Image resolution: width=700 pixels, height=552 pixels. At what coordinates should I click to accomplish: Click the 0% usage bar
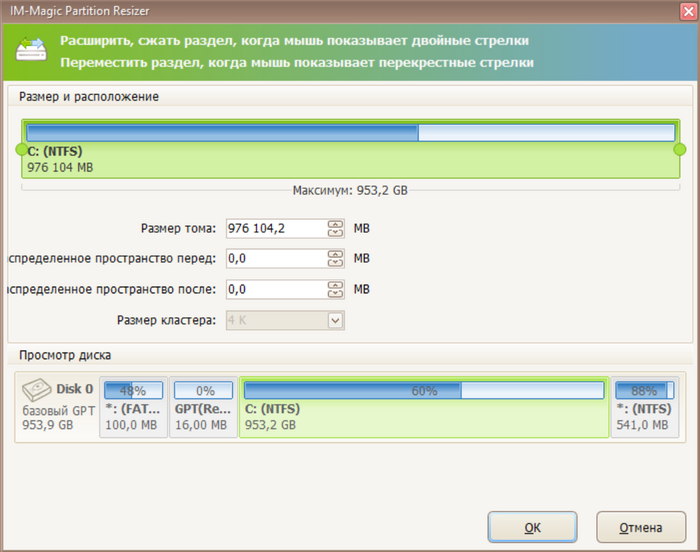point(203,390)
